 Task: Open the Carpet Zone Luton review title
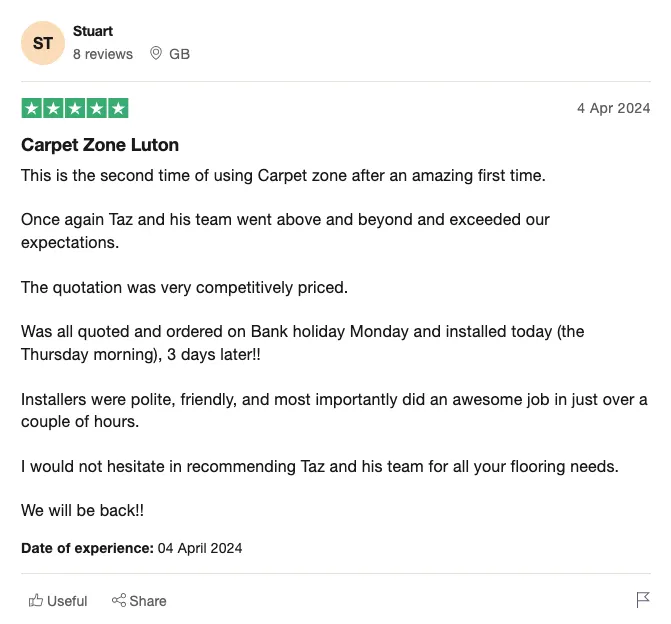(100, 145)
